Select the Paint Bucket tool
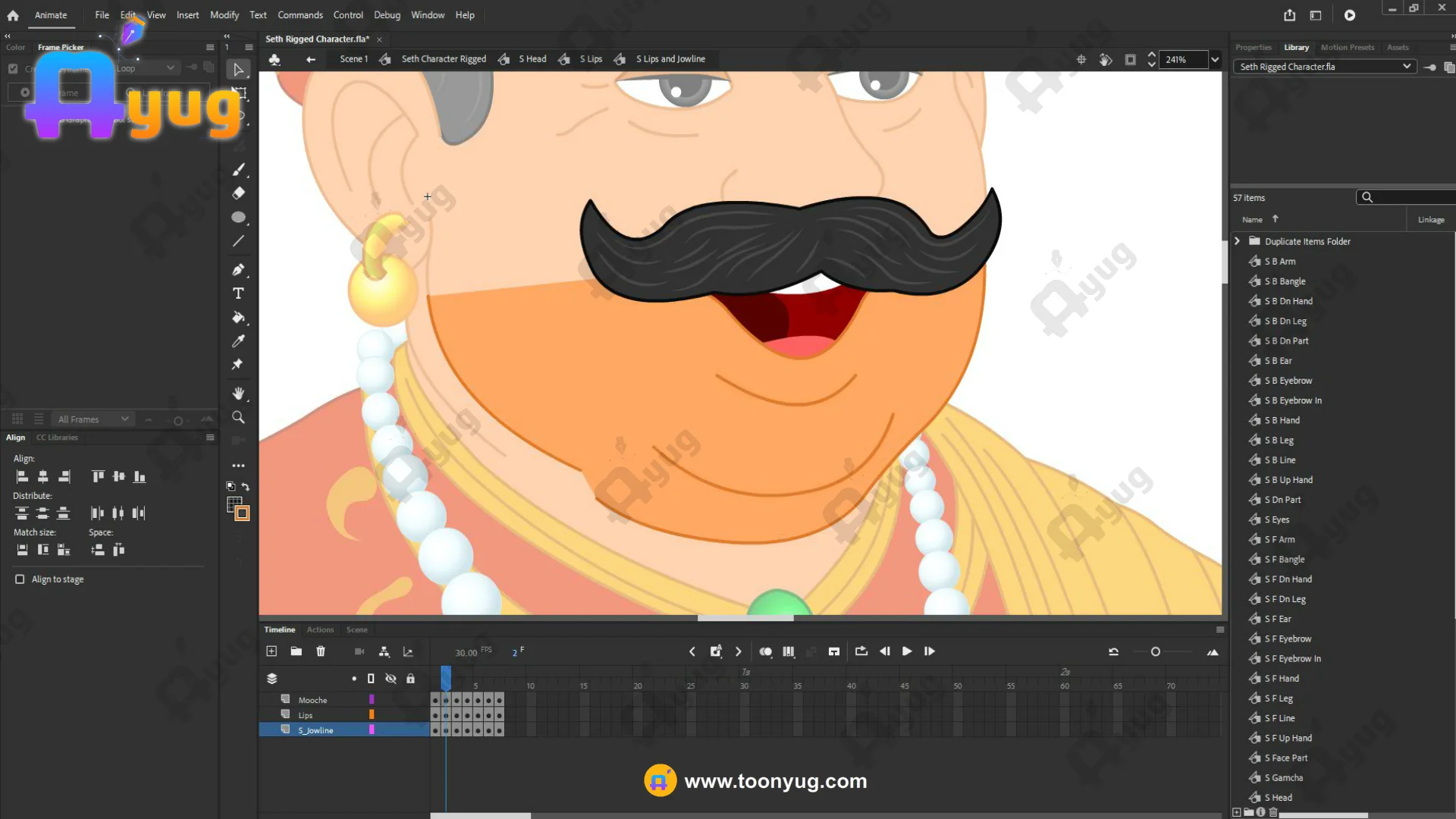This screenshot has width=1456, height=819. point(238,317)
